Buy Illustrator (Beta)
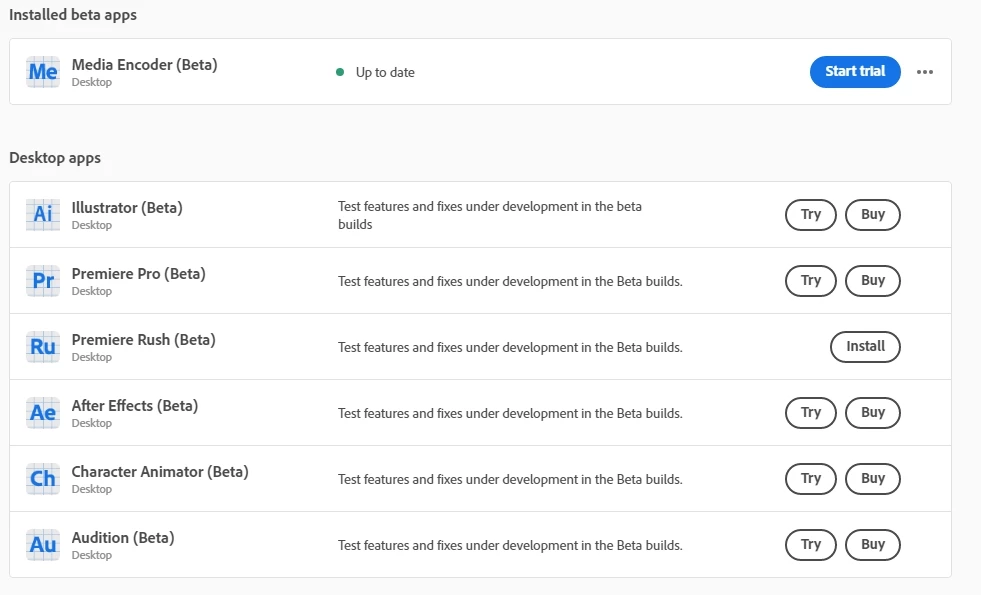The image size is (981, 595). 873,215
